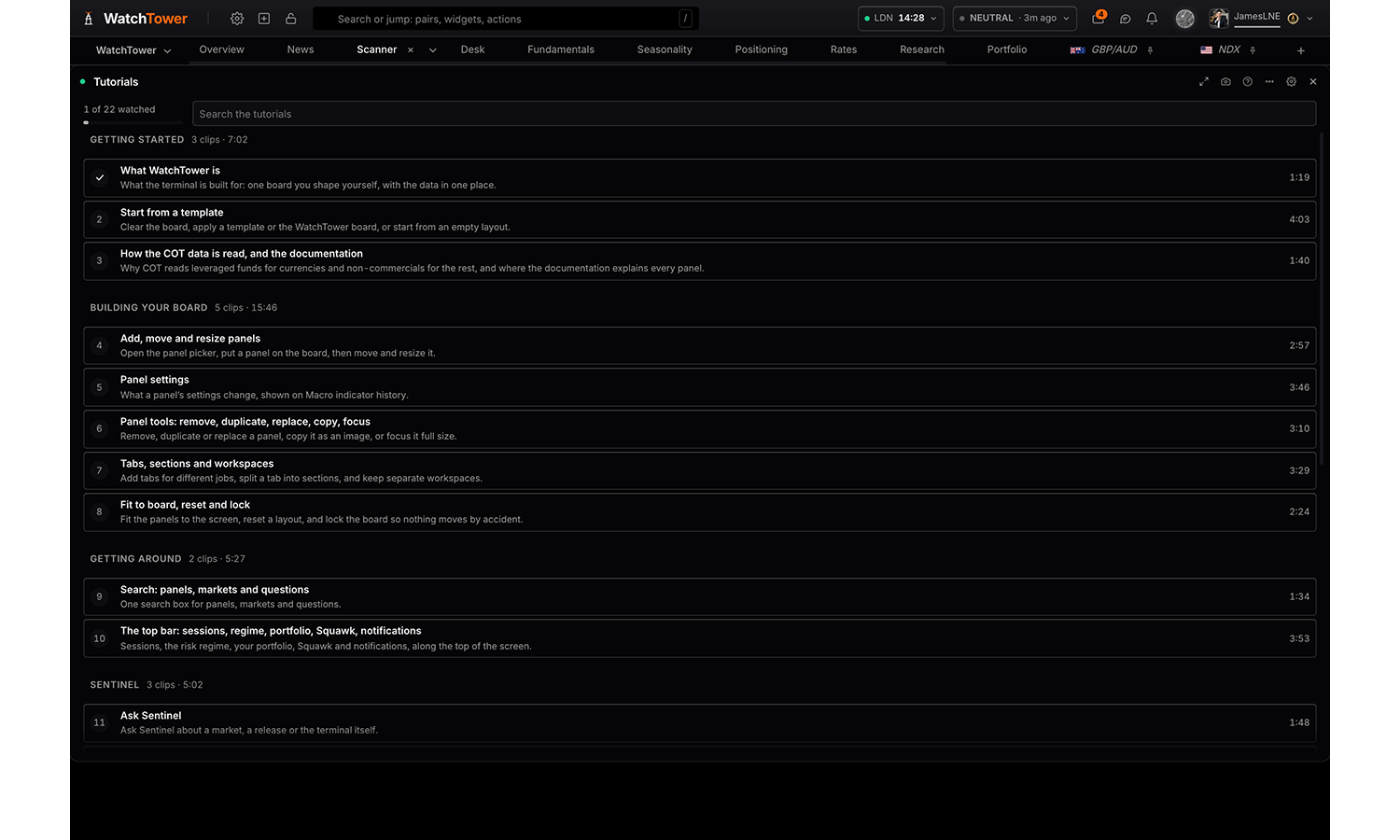Image resolution: width=1400 pixels, height=840 pixels.
Task: Open the notifications bell
Action: click(1152, 19)
